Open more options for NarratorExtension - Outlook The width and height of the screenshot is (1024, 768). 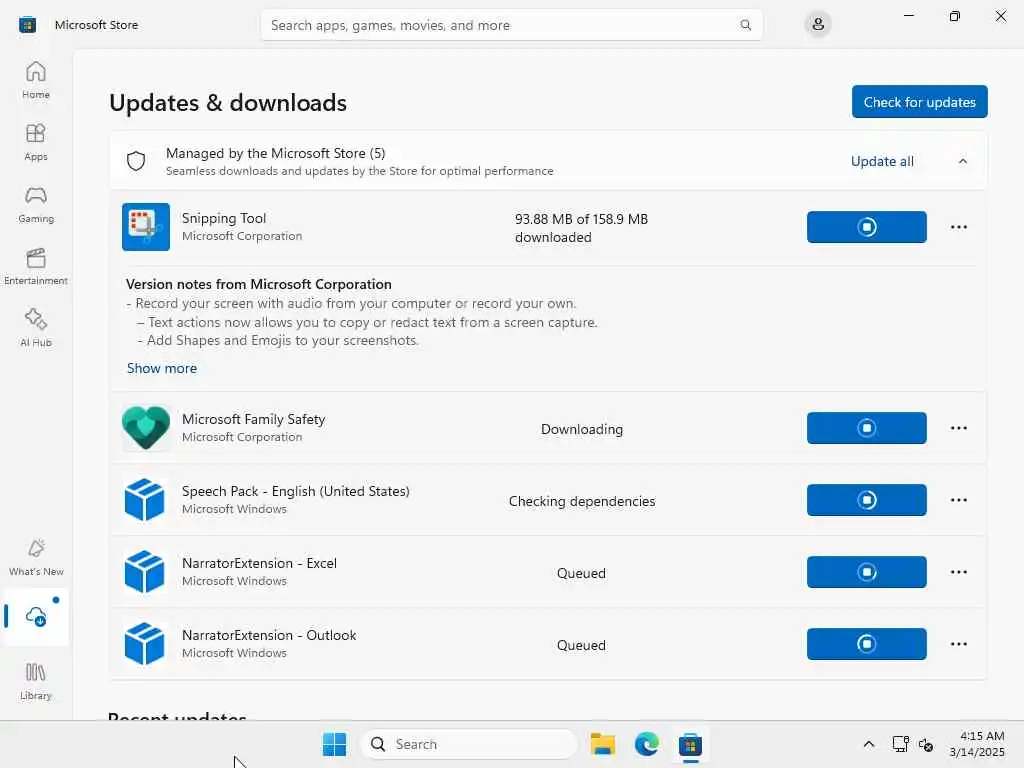pos(959,643)
